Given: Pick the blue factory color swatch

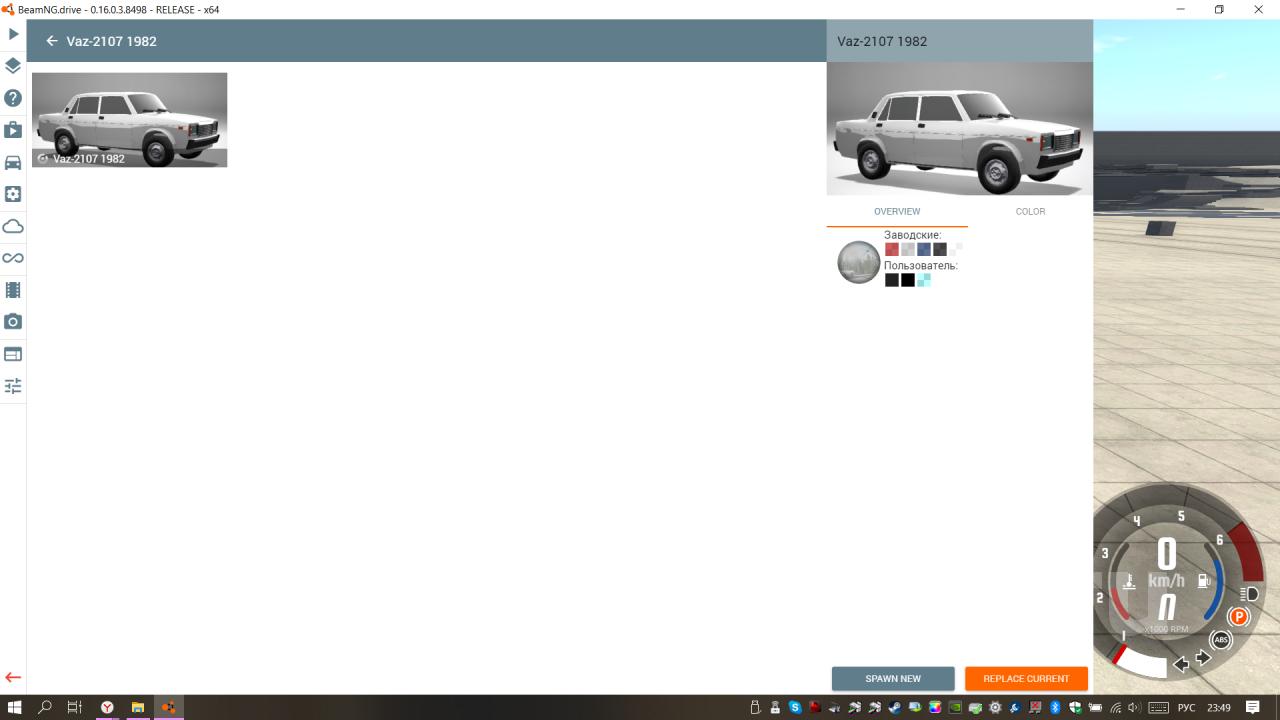Looking at the screenshot, I should 924,249.
